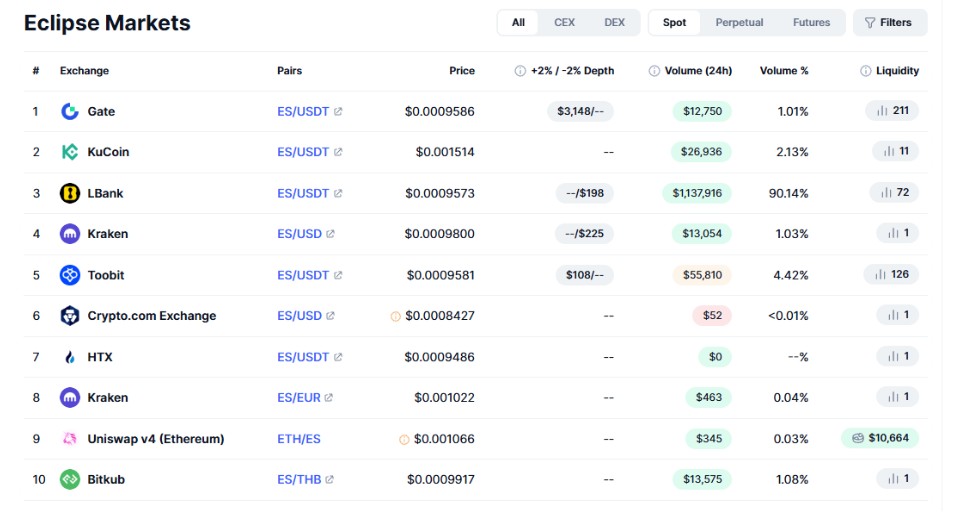Click the LBank exchange logo
Viewport: 976px width, 520px height.
click(70, 193)
